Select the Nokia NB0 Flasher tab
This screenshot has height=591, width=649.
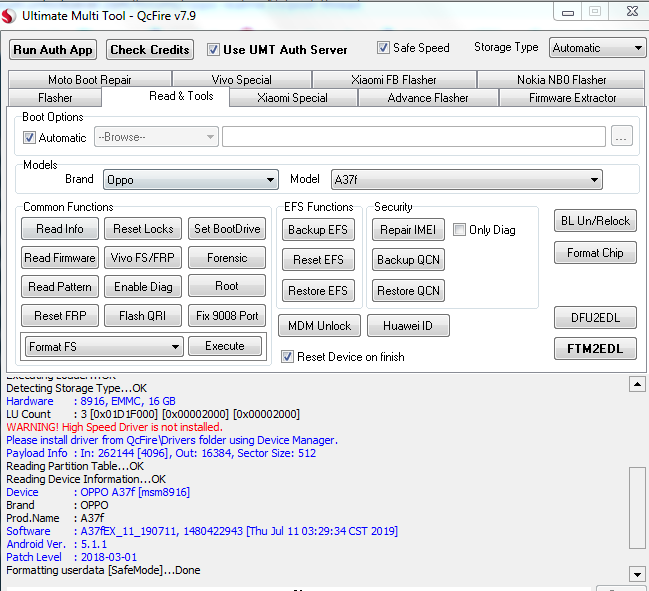coord(561,79)
